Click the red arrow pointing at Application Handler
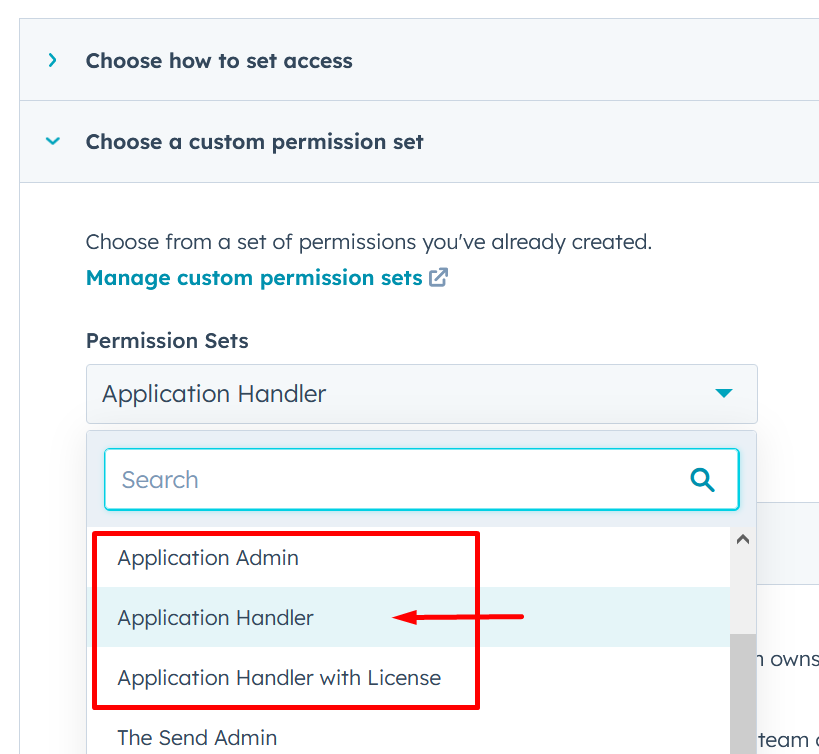 [458, 617]
